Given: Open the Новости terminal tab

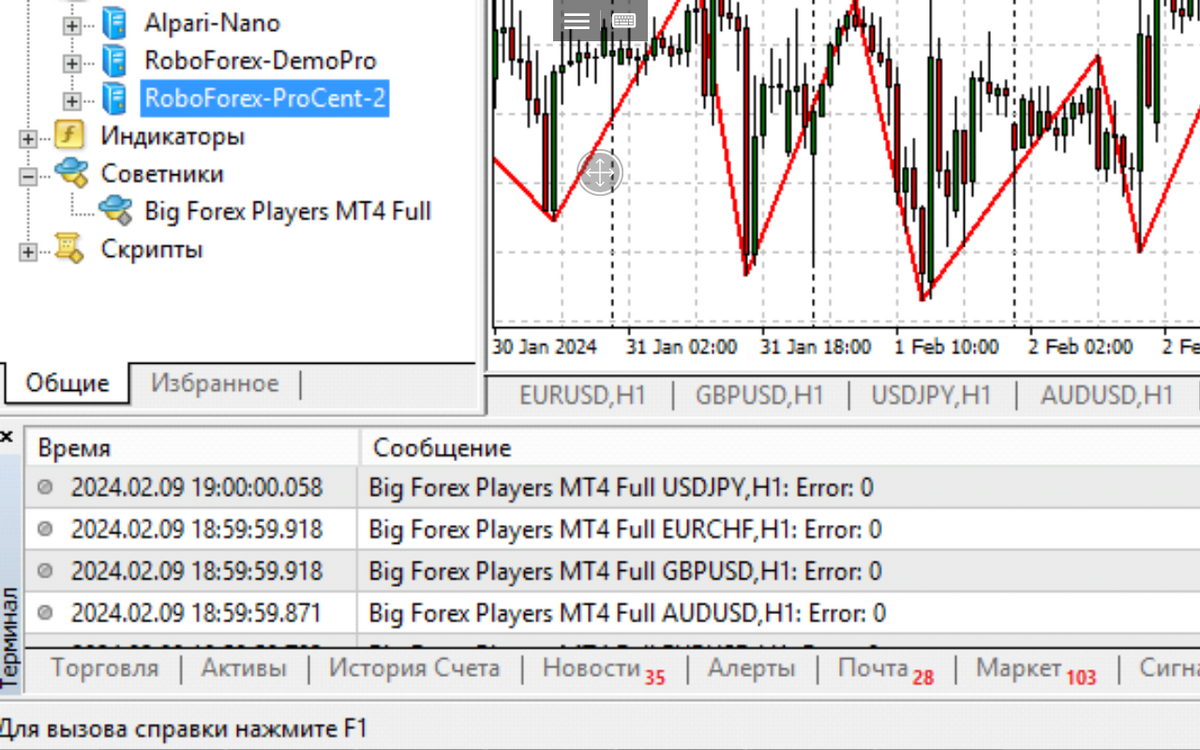Looking at the screenshot, I should tap(603, 669).
